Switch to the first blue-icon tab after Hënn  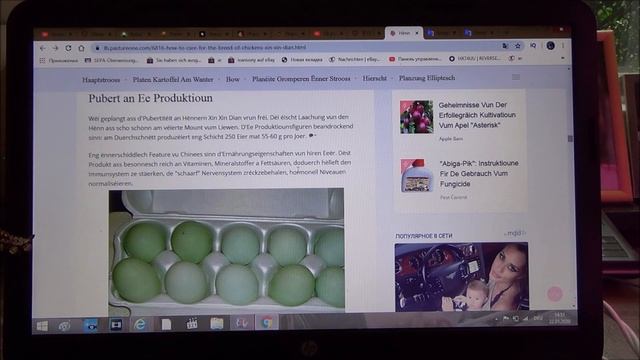[x=442, y=33]
